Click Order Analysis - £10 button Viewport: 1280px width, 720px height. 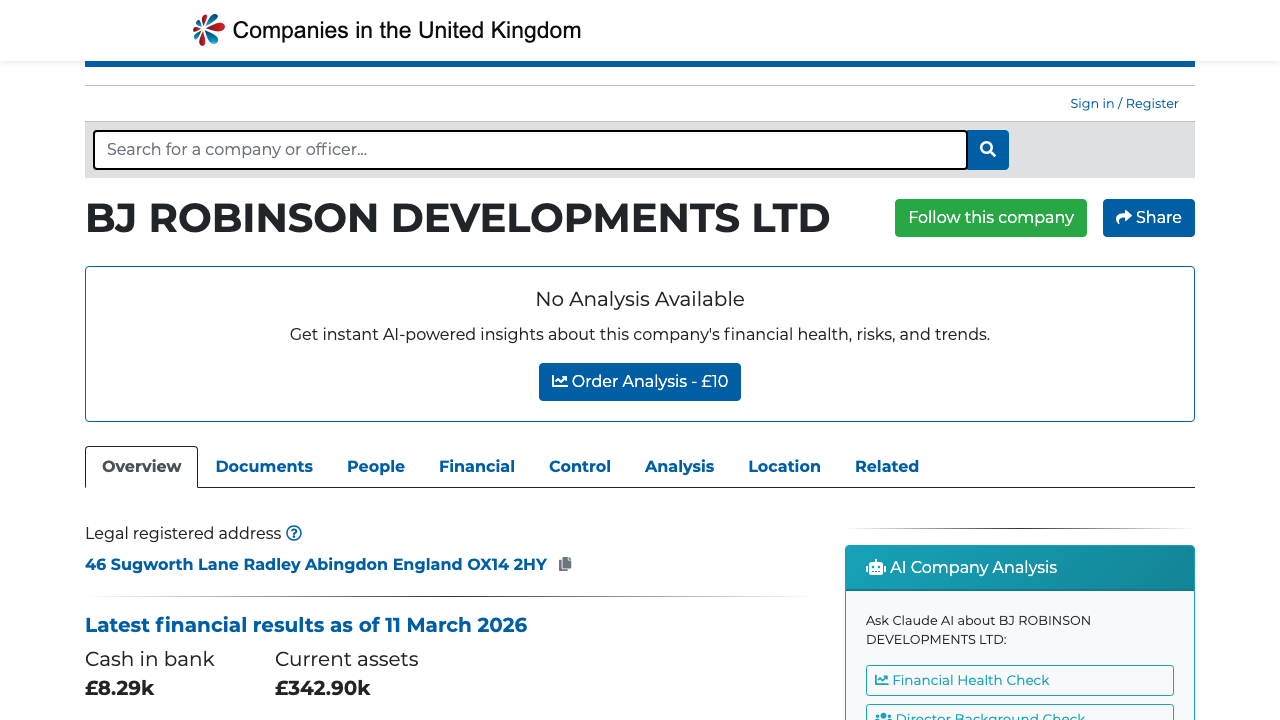[x=640, y=381]
